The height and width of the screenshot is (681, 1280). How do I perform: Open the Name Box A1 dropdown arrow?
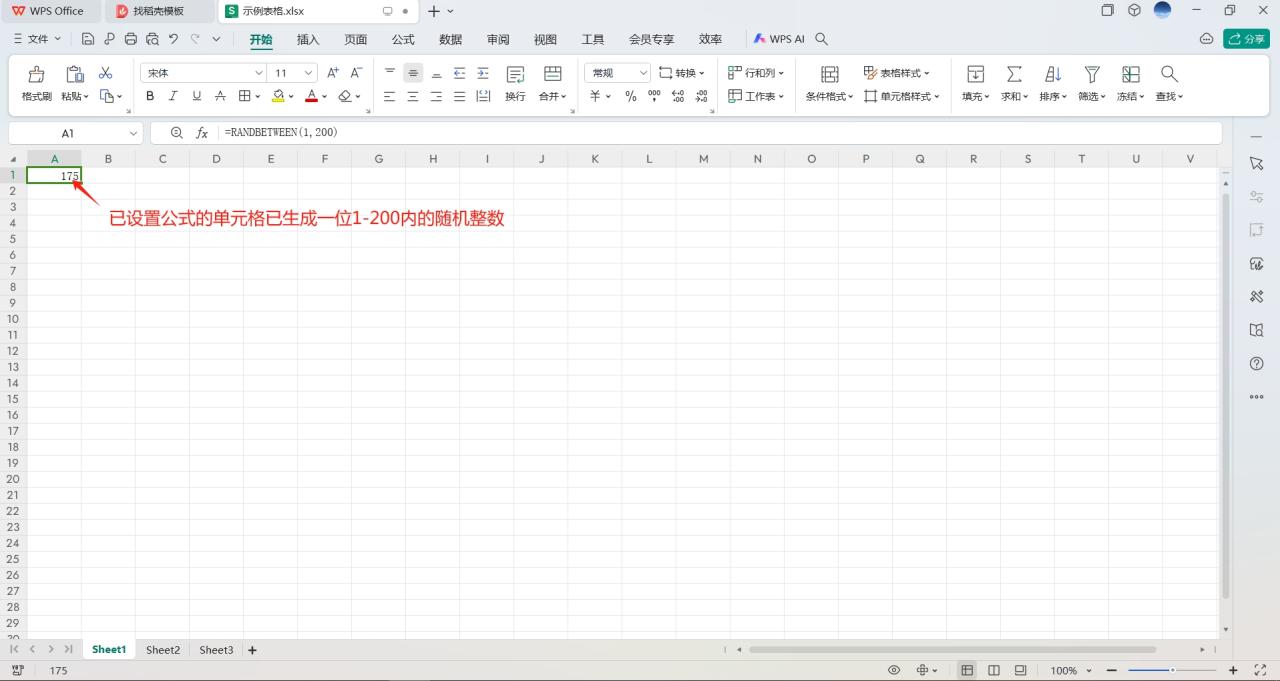point(134,133)
